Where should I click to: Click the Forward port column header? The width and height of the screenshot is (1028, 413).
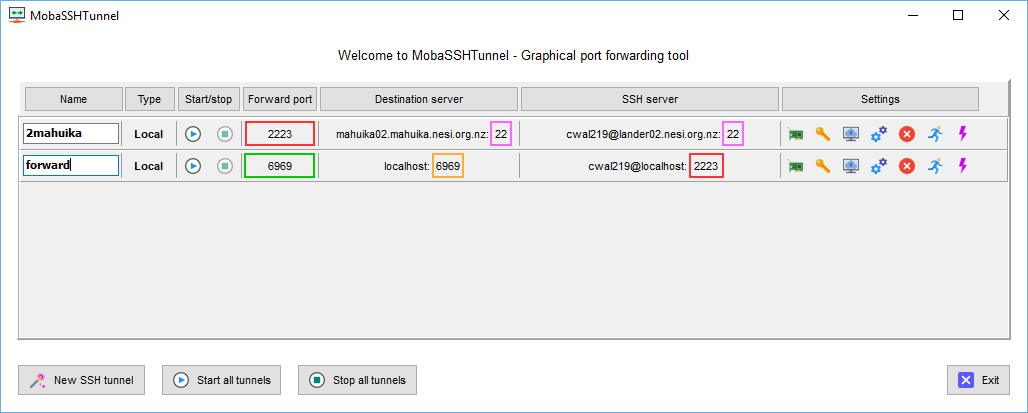(280, 99)
